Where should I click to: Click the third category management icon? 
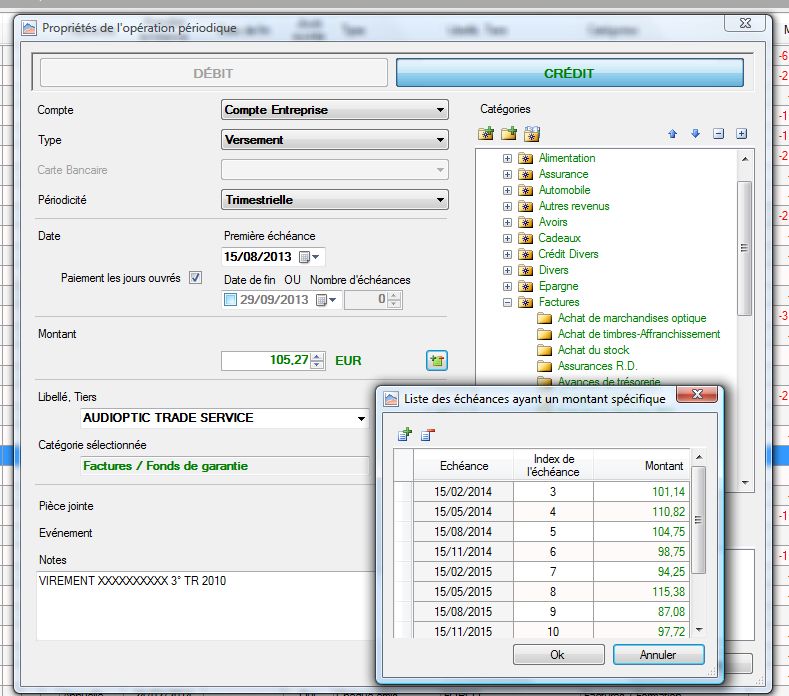pos(532,134)
